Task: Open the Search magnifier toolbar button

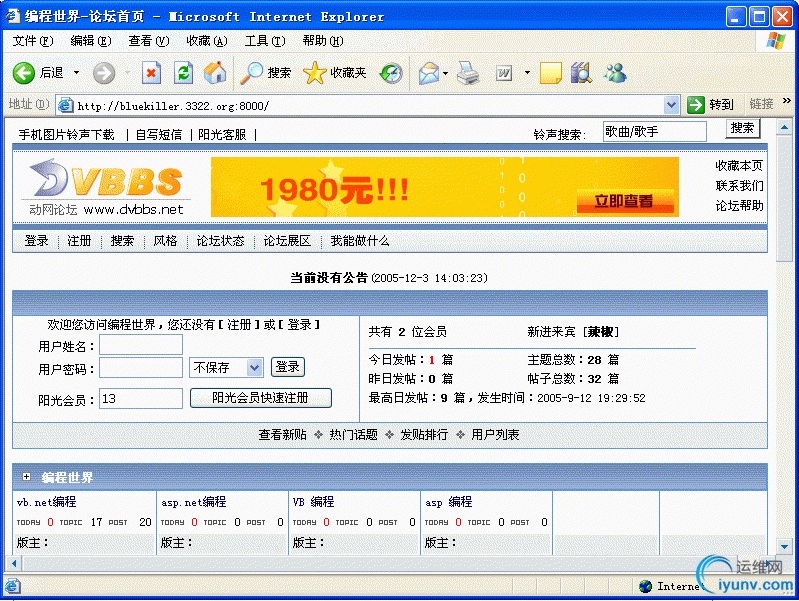Action: point(266,73)
